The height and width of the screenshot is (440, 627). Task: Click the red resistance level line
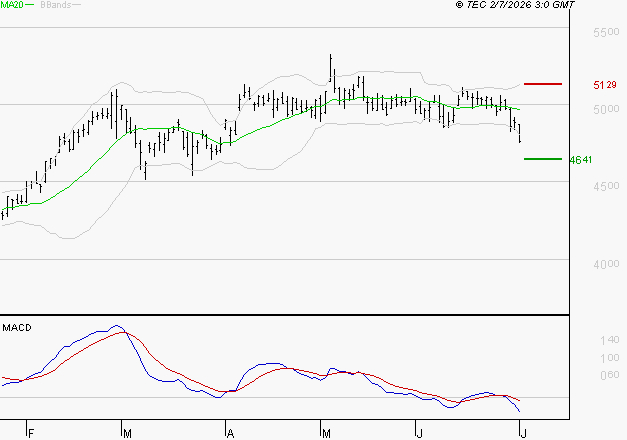tap(543, 84)
